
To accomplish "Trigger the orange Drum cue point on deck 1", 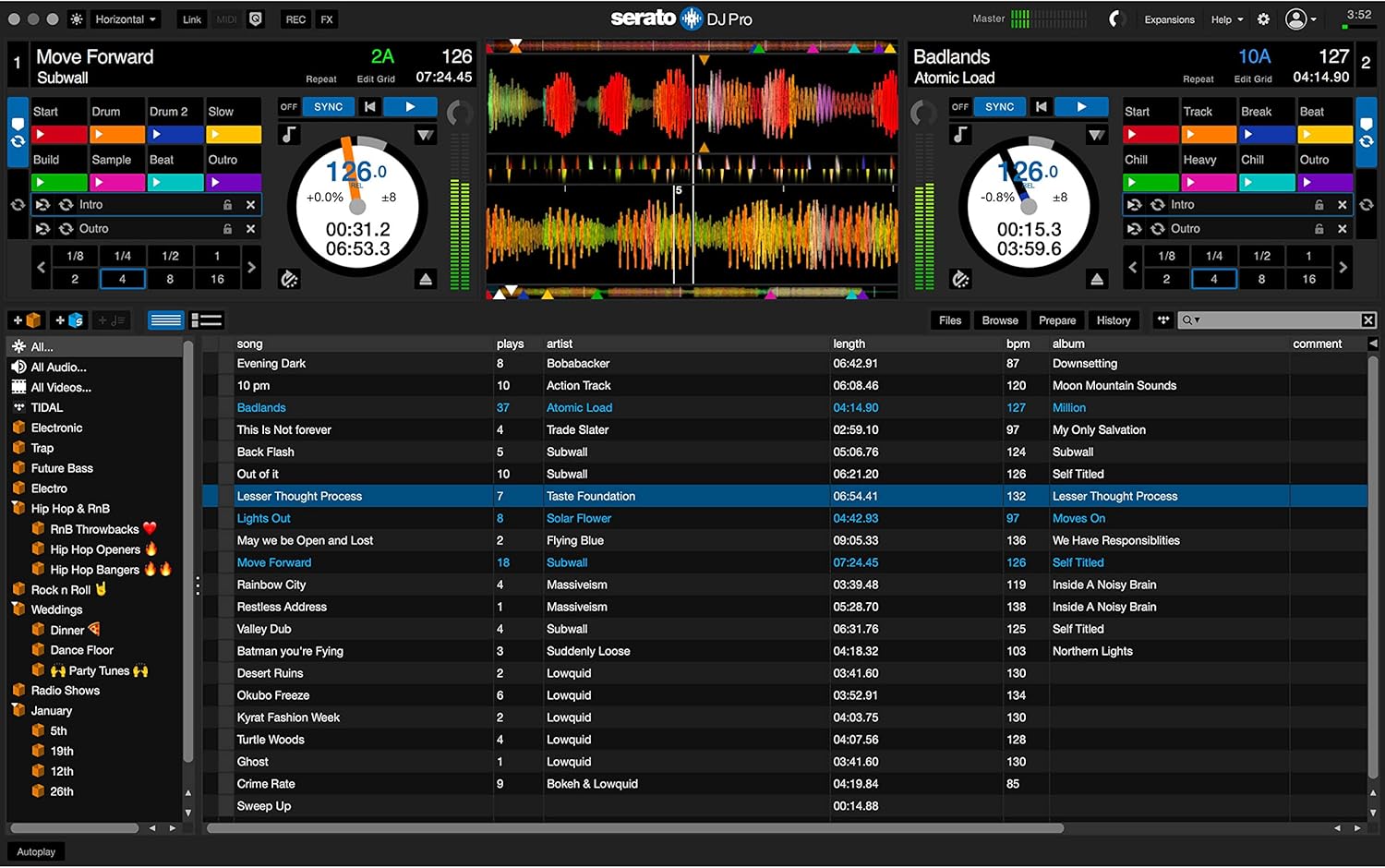I will click(x=116, y=135).
